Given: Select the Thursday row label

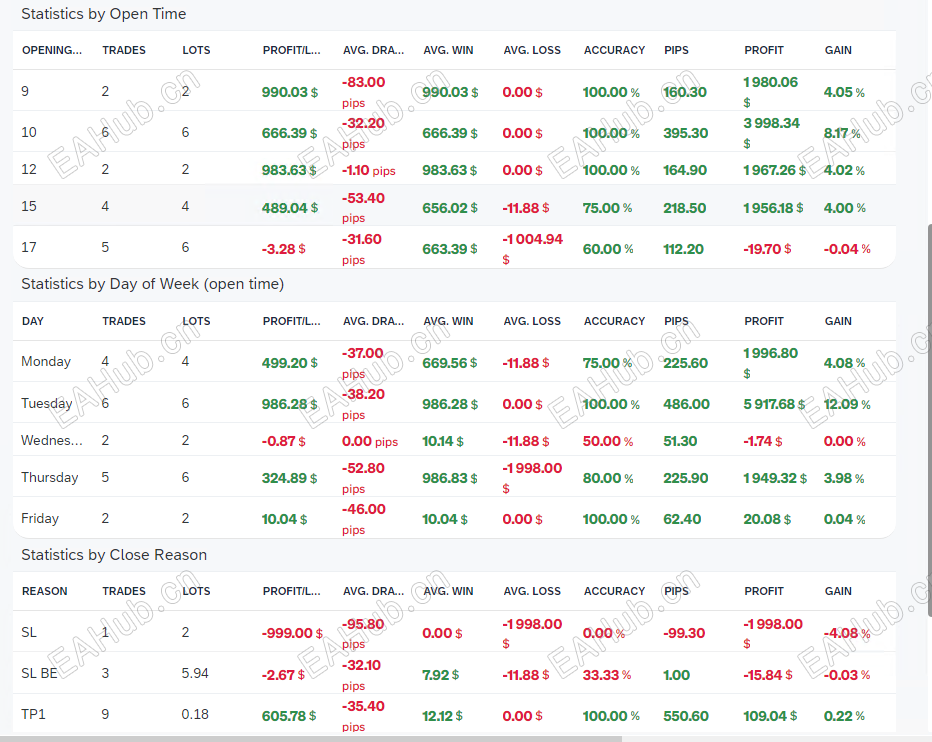Looking at the screenshot, I should click(x=49, y=478).
